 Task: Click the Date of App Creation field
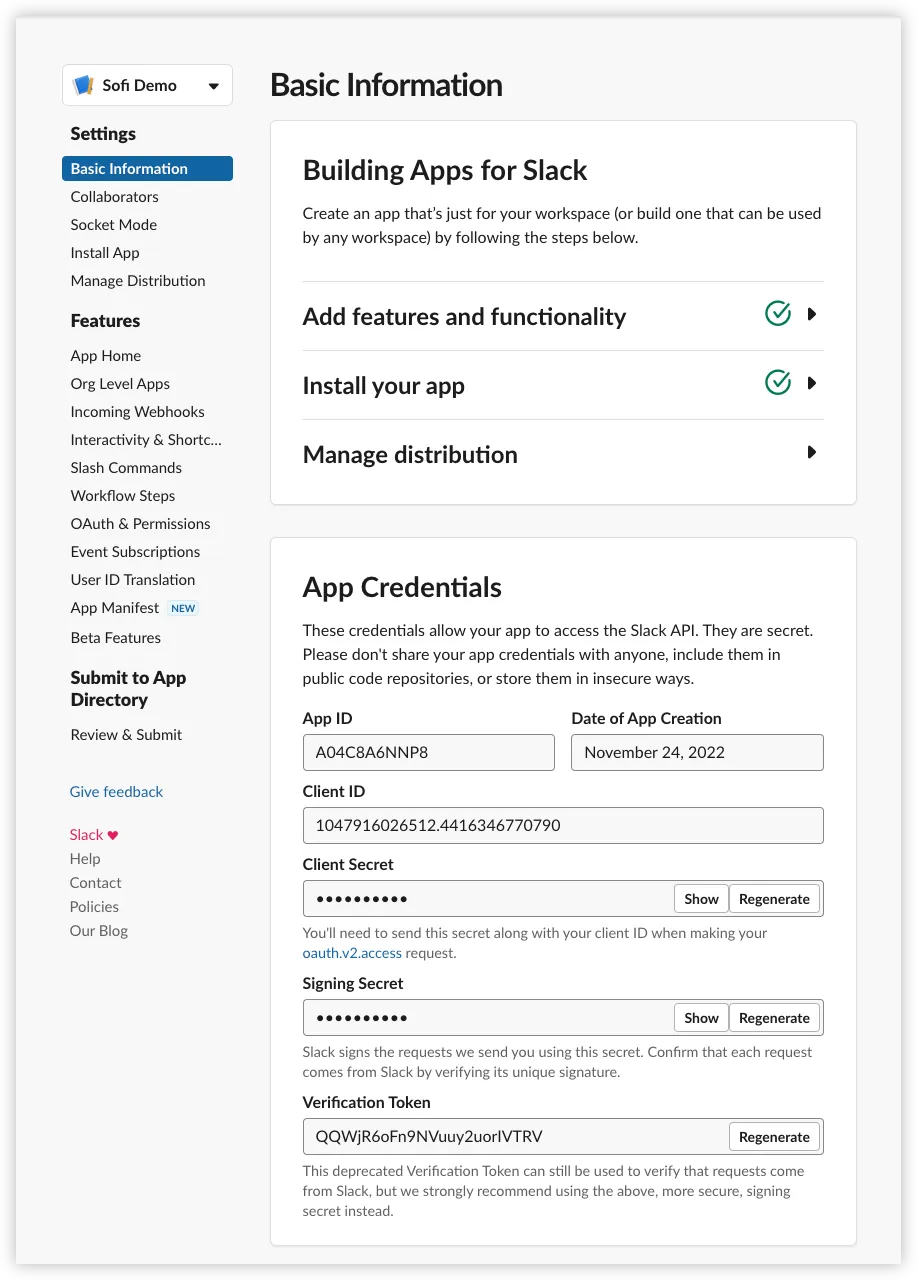point(697,753)
